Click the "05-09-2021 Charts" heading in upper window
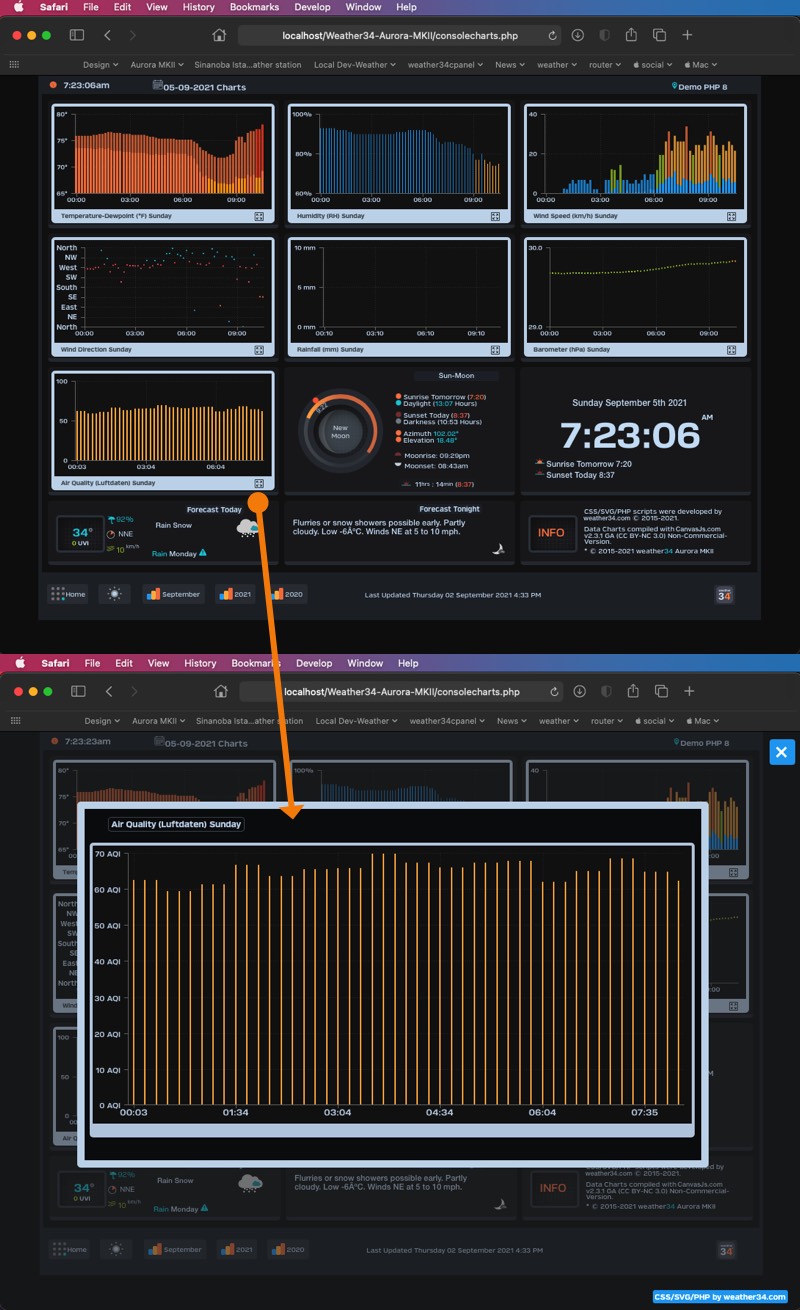The image size is (800, 1310). 200,86
